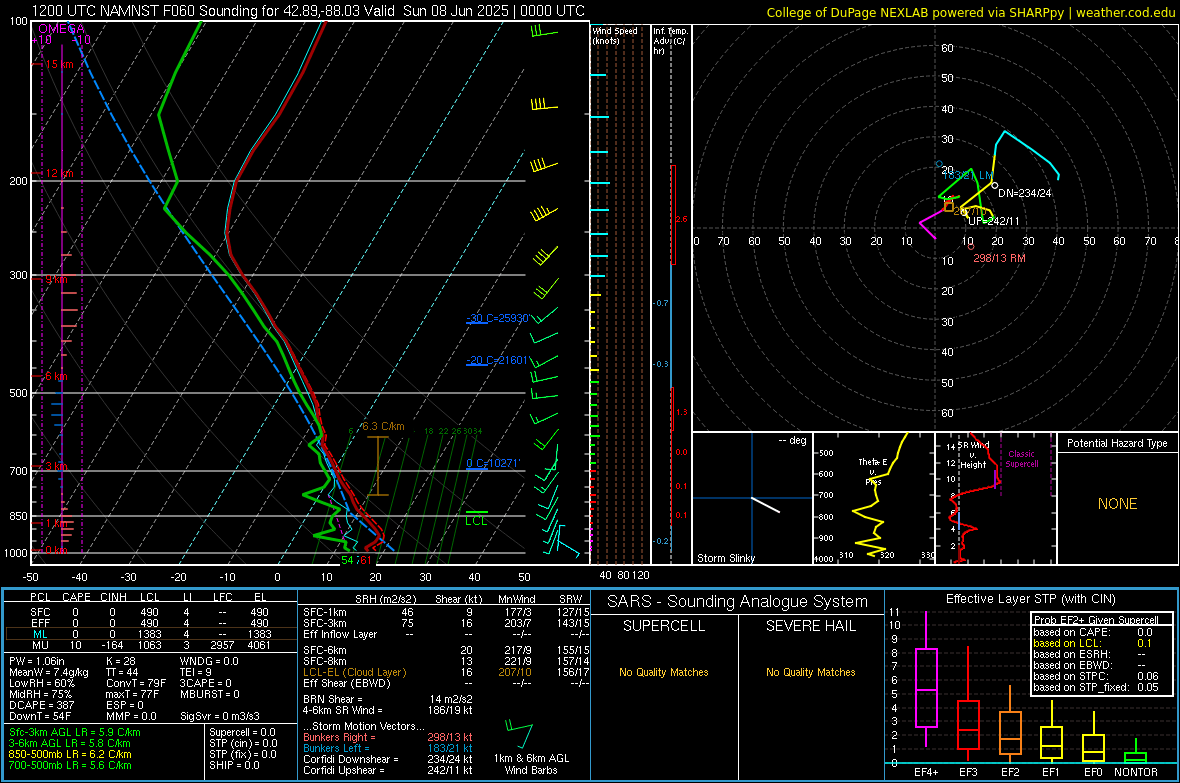
Task: Click the Supercell = 0.0 value
Action: tap(242, 732)
